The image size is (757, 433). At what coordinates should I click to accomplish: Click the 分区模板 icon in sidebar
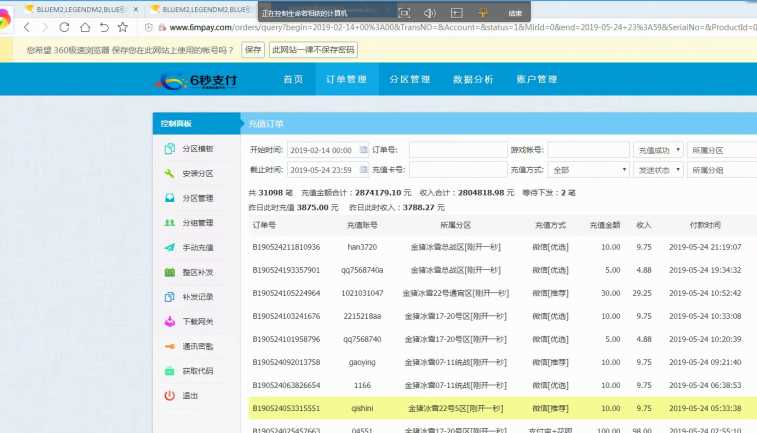169,148
